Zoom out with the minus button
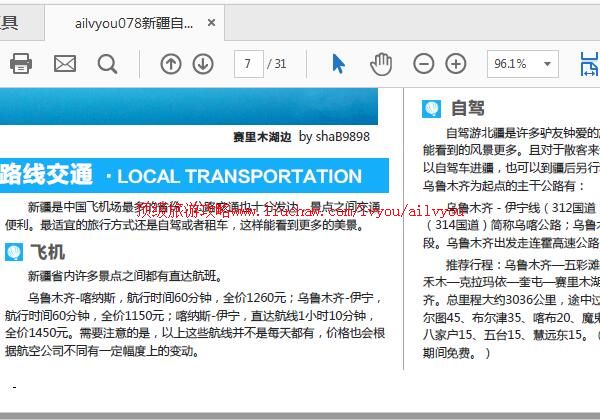 (x=424, y=64)
